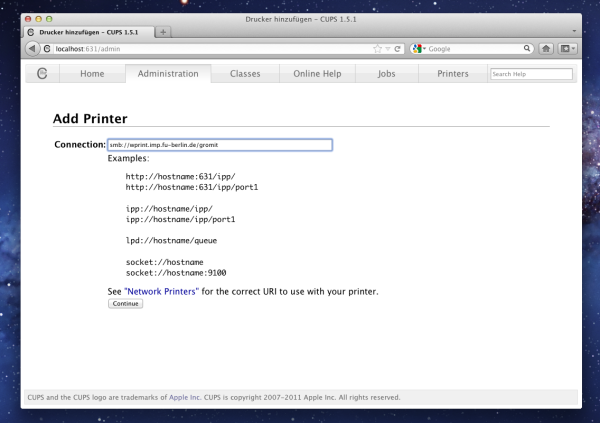This screenshot has width=600, height=423.
Task: Open the Home tab
Action: [x=92, y=73]
